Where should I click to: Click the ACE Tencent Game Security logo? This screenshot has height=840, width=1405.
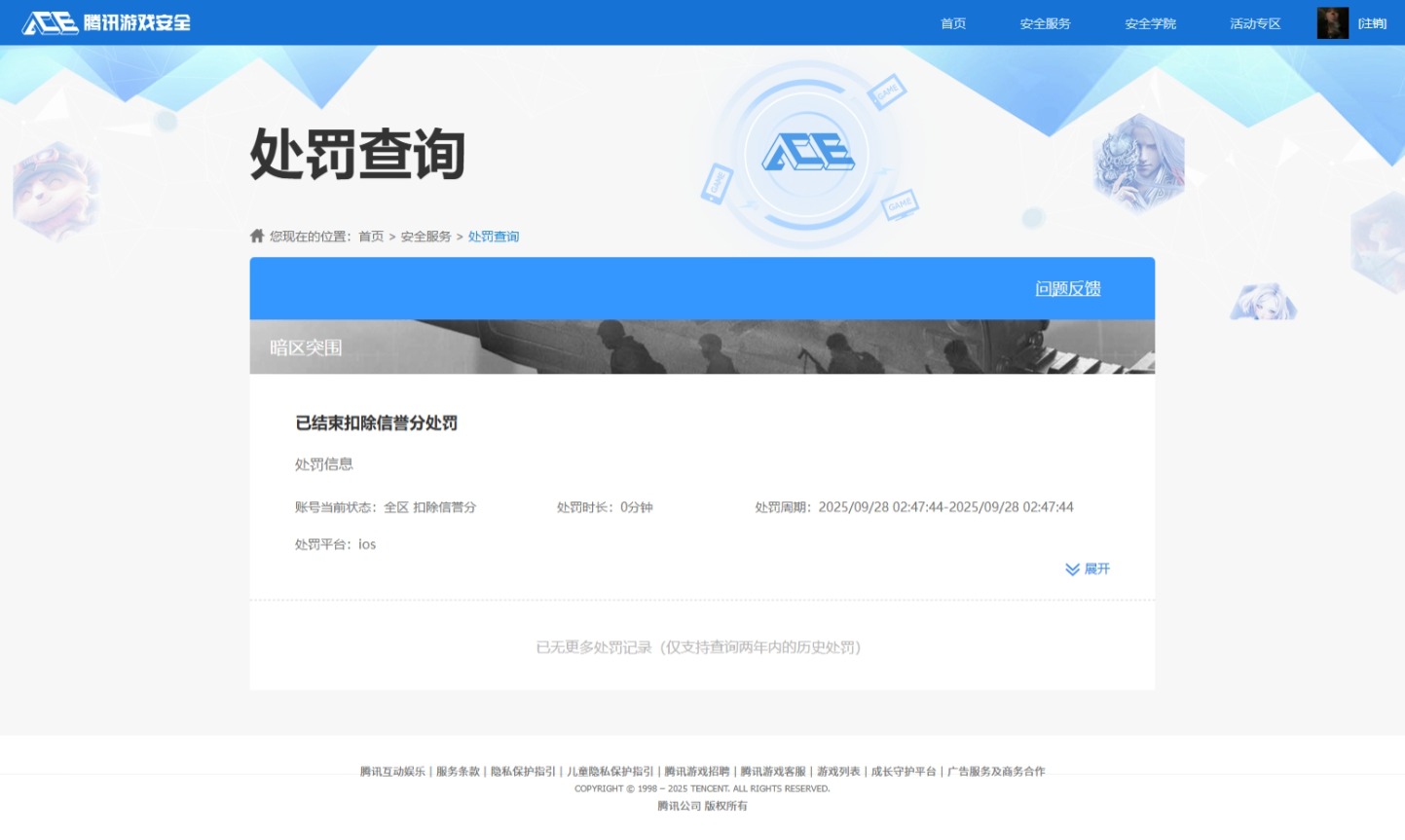106,22
